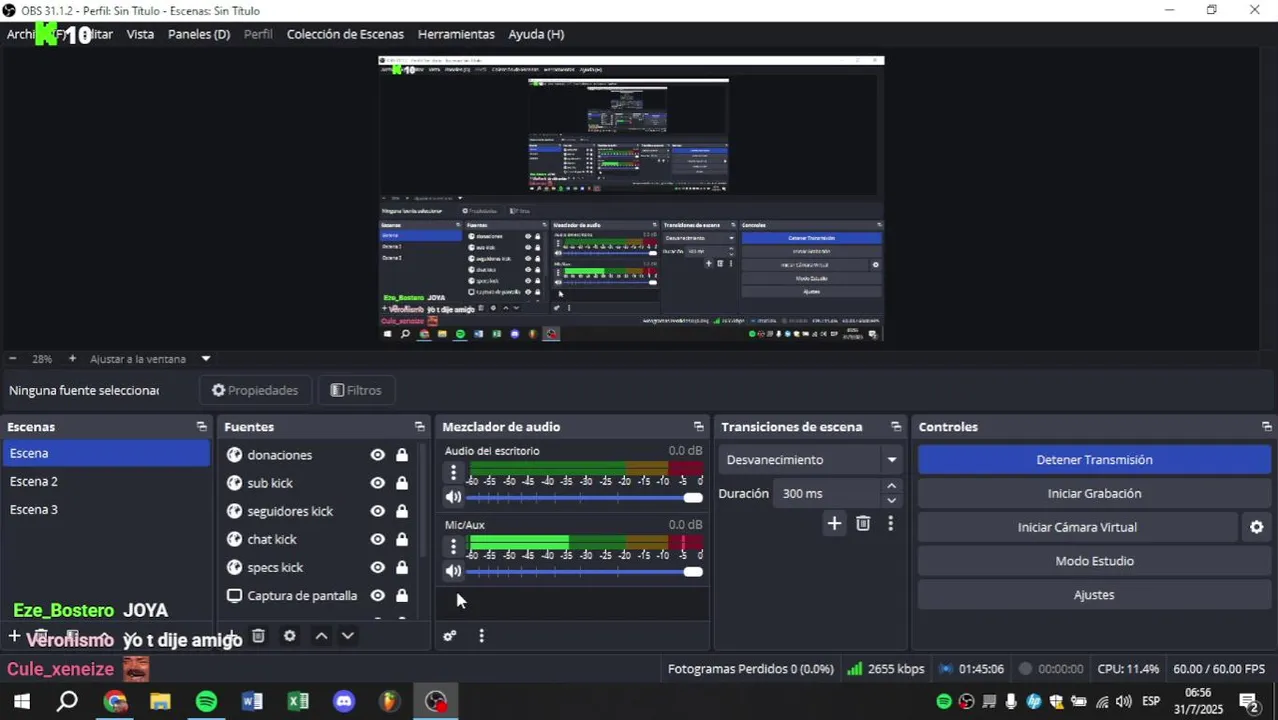Click Detener Transmisión button
1278x720 pixels.
click(x=1094, y=460)
